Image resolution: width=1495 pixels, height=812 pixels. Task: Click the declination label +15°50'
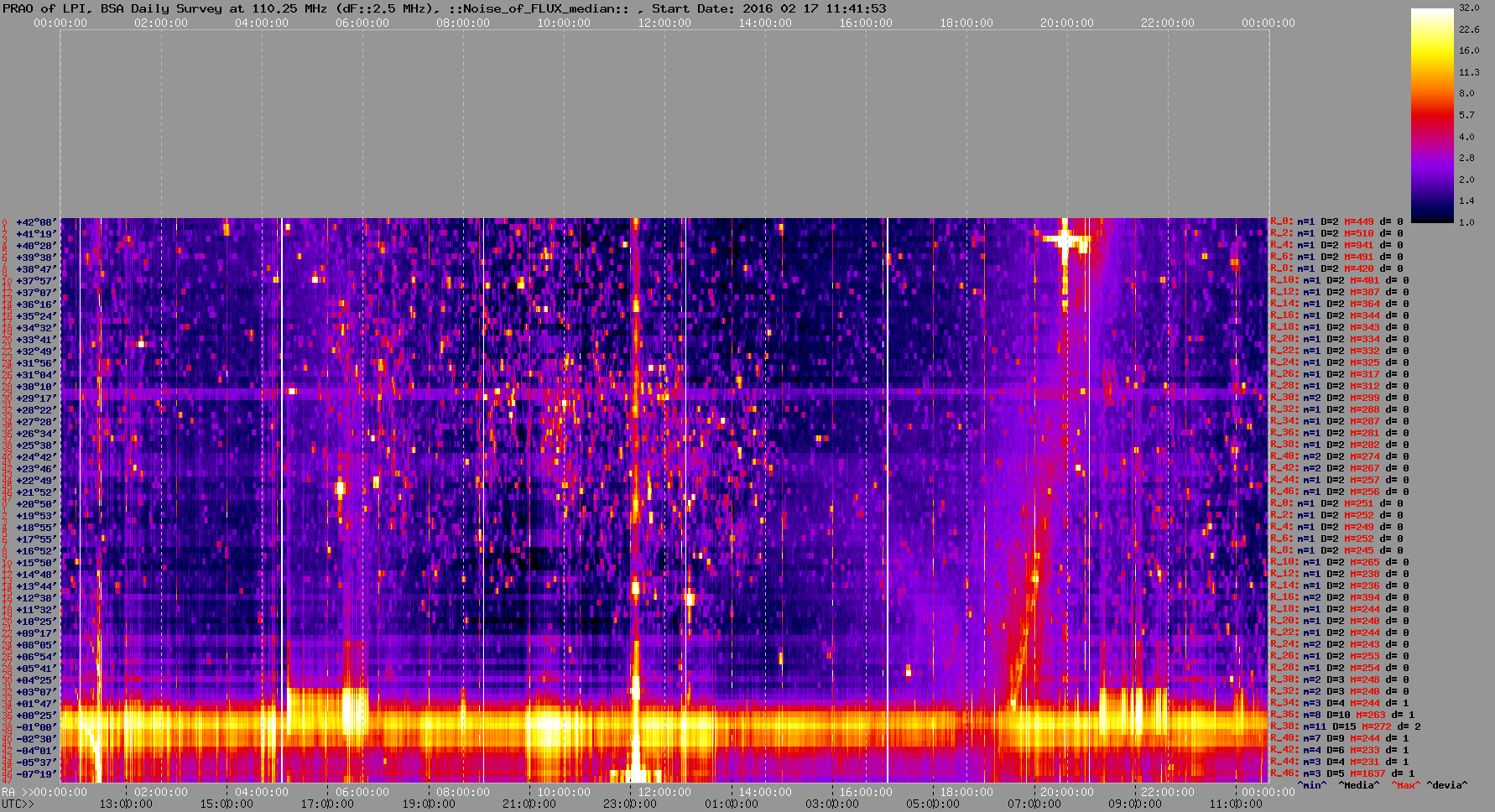36,563
